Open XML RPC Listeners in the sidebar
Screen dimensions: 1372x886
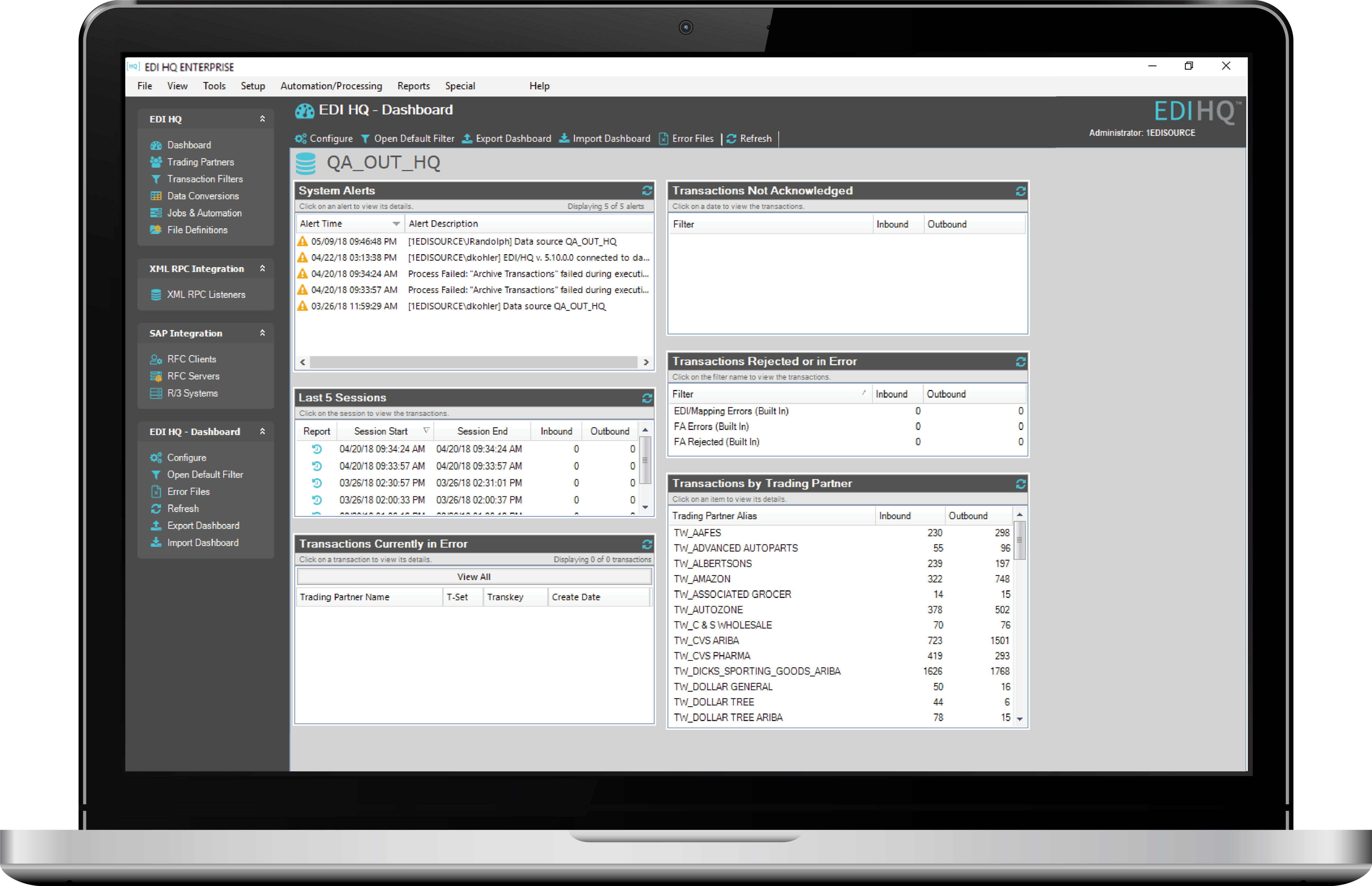[x=205, y=295]
